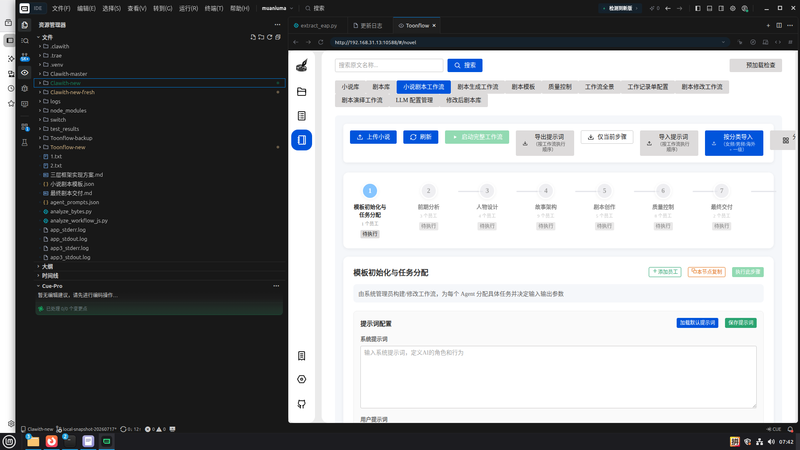Add a new editor tab with plus icon
The height and width of the screenshot is (450, 800).
tap(768, 26)
